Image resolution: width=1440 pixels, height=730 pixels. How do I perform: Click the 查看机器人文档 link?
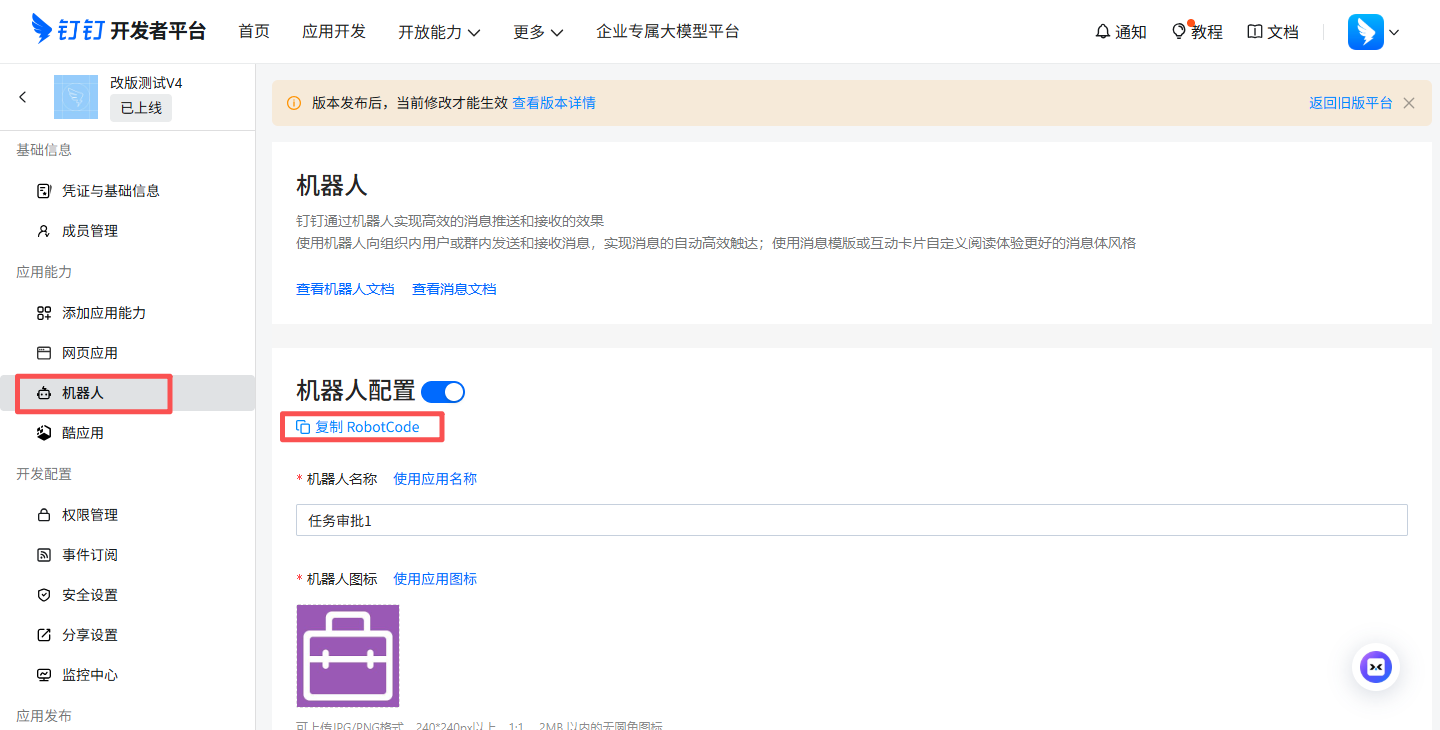345,289
